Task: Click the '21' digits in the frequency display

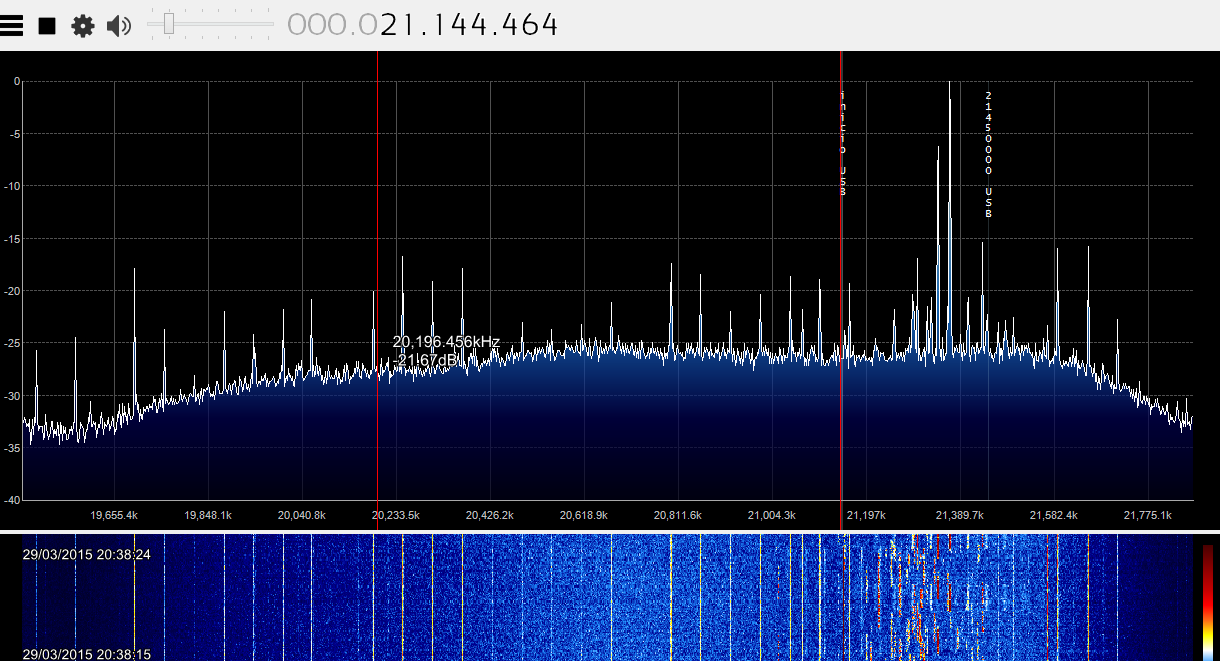Action: (x=397, y=25)
